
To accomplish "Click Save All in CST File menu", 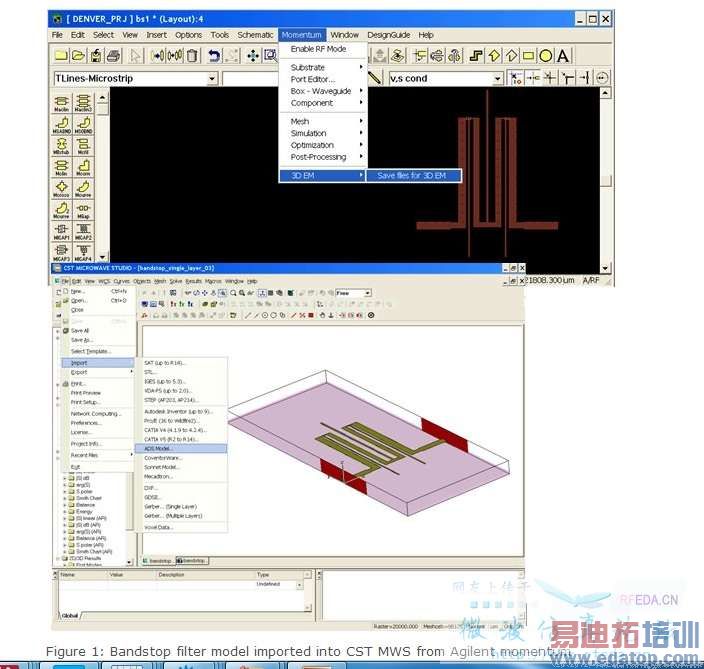I will click(80, 330).
